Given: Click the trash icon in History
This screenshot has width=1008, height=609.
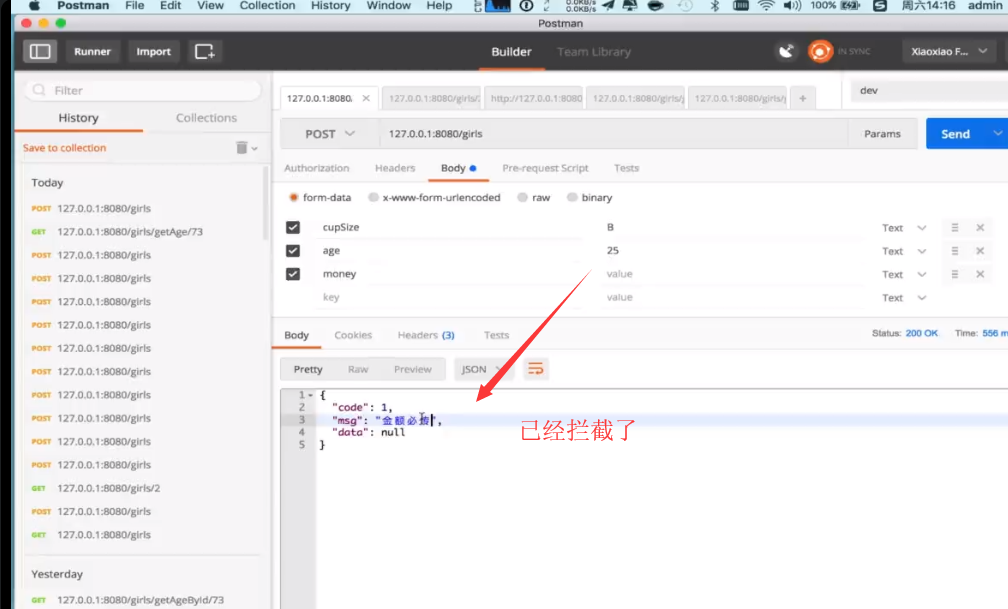Looking at the screenshot, I should 241,148.
